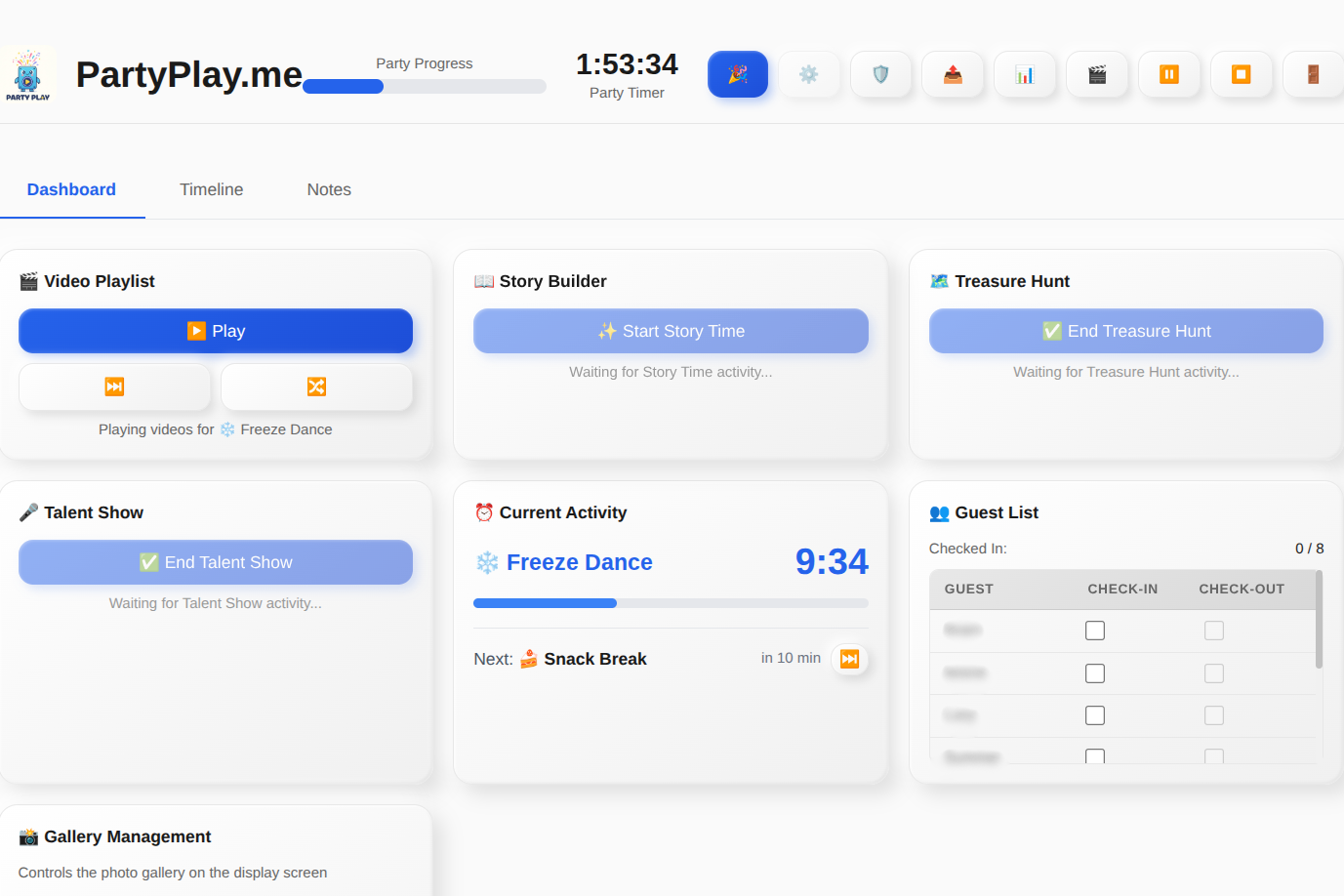Click the outbox tray icon in the toolbar
Viewport: 1344px width, 896px height.
954,74
